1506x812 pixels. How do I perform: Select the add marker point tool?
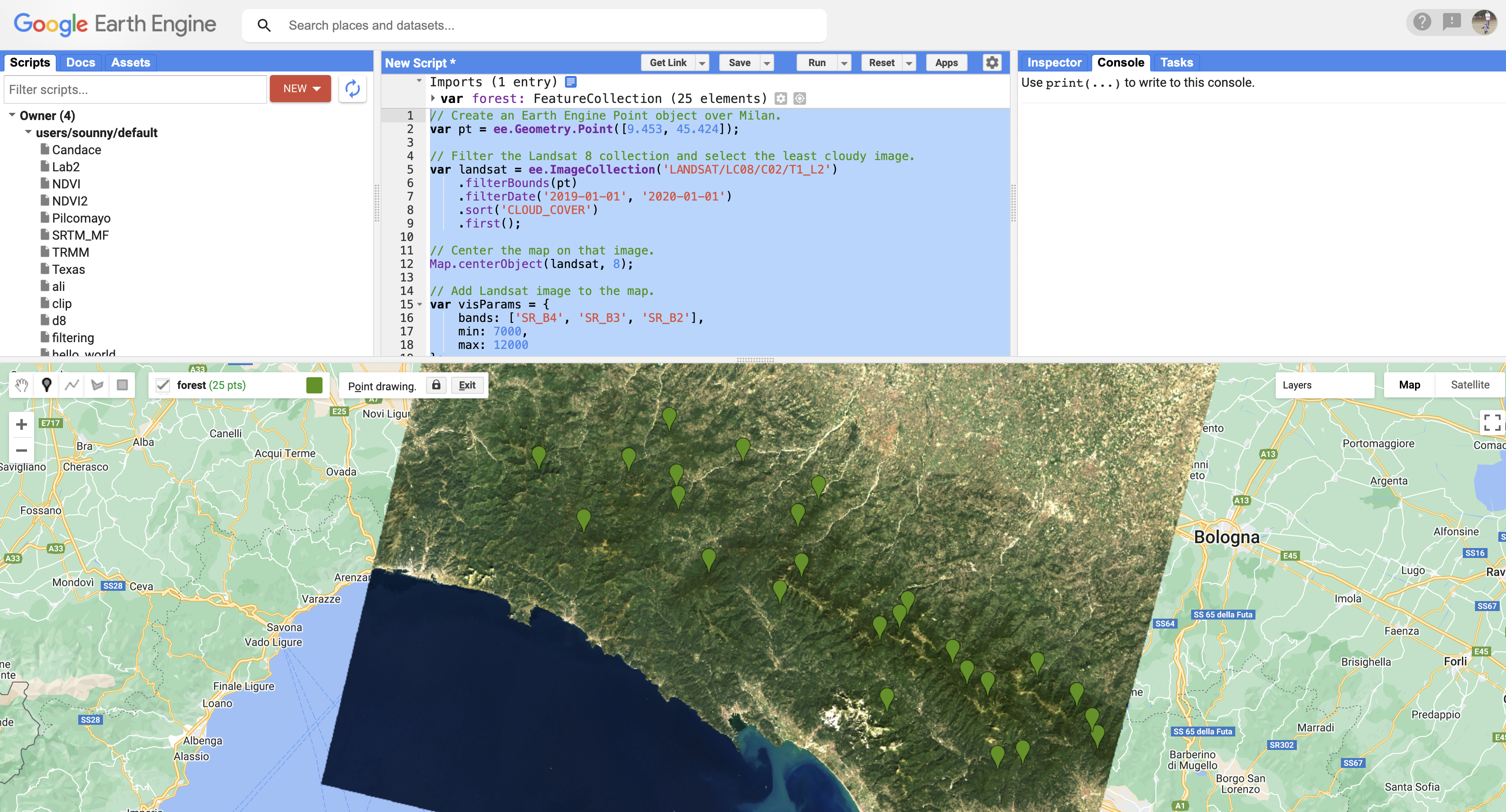click(47, 385)
